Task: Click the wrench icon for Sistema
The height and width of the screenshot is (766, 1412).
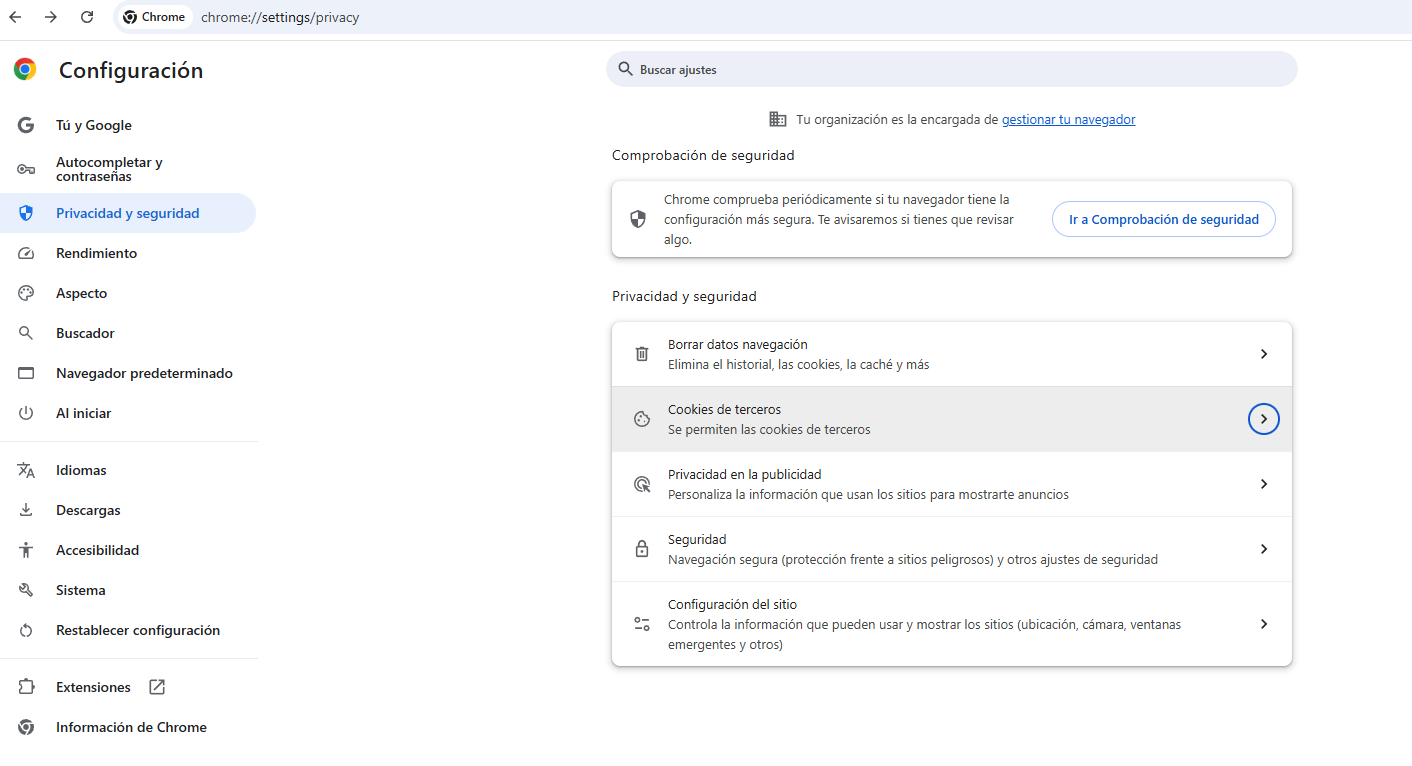Action: tap(26, 590)
